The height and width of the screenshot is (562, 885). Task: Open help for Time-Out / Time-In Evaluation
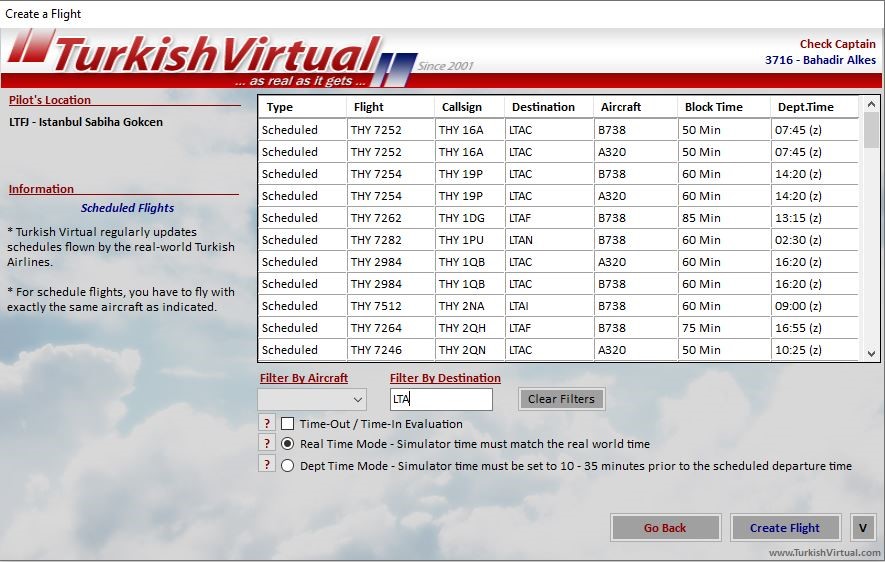click(x=266, y=423)
